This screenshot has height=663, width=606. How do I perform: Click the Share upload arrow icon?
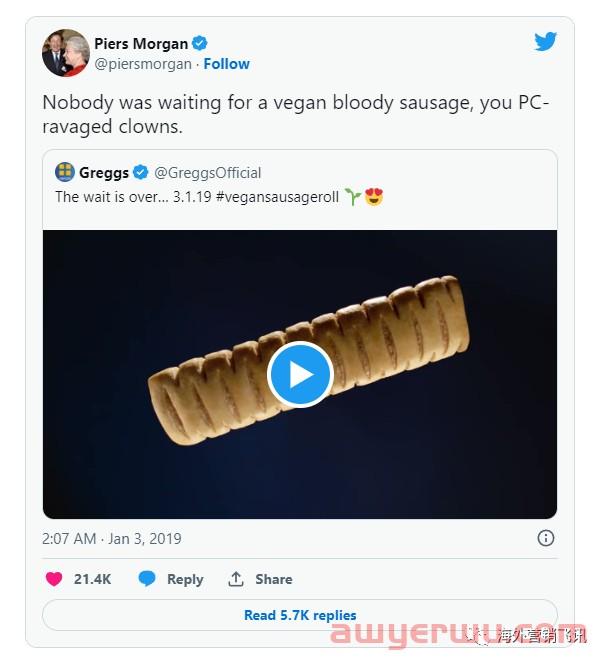click(236, 579)
